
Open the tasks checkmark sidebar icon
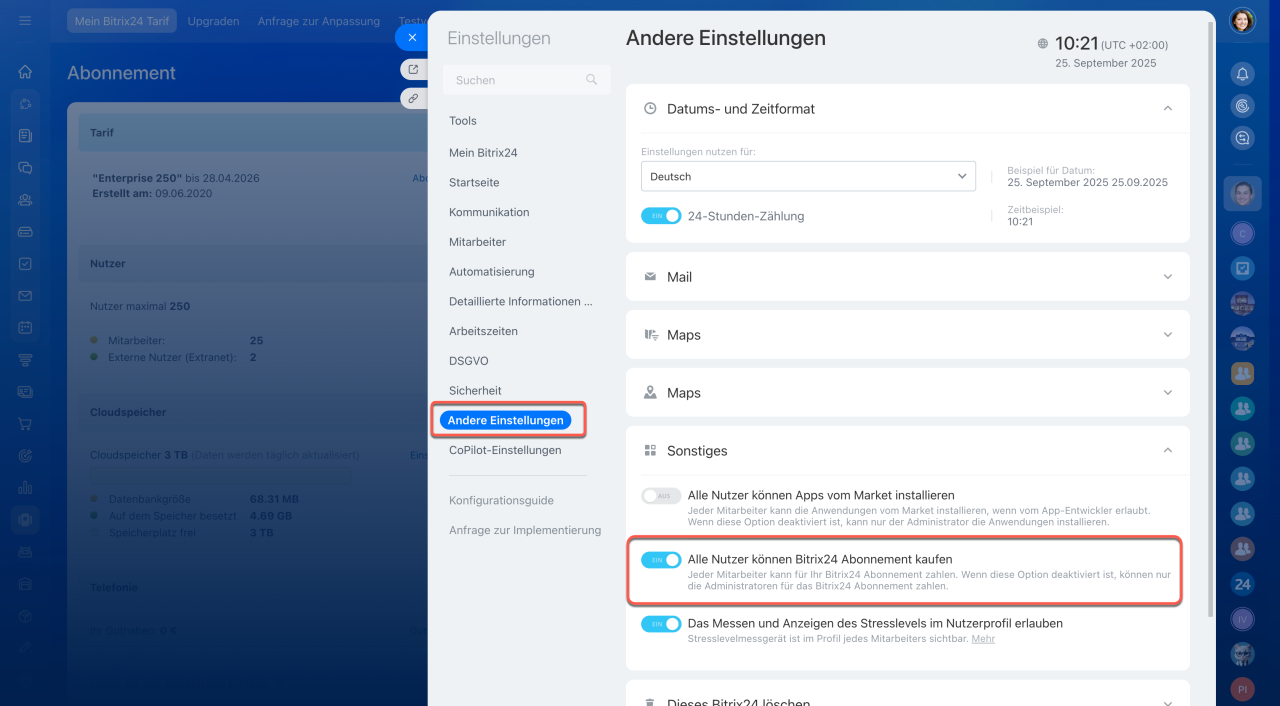(25, 264)
